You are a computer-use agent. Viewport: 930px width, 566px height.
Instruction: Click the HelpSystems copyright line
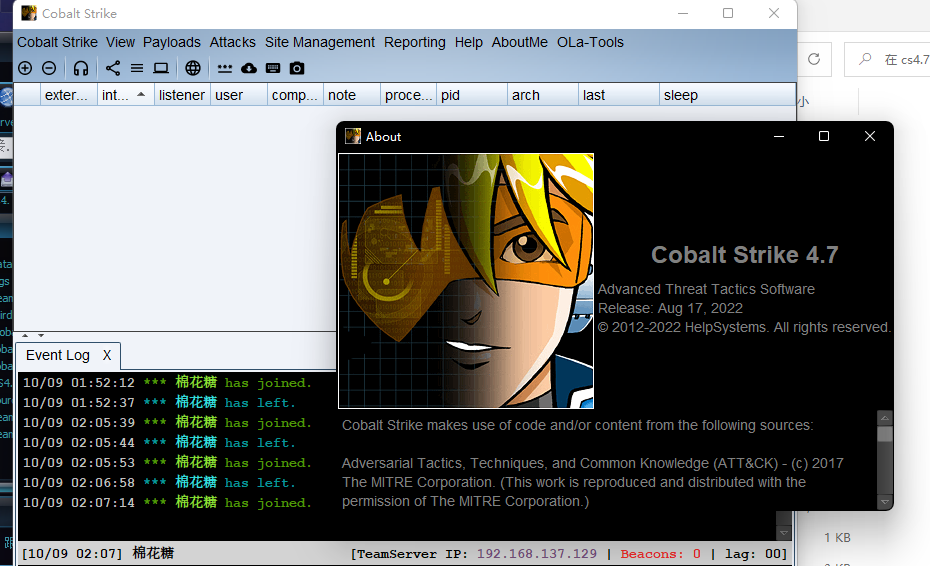744,327
